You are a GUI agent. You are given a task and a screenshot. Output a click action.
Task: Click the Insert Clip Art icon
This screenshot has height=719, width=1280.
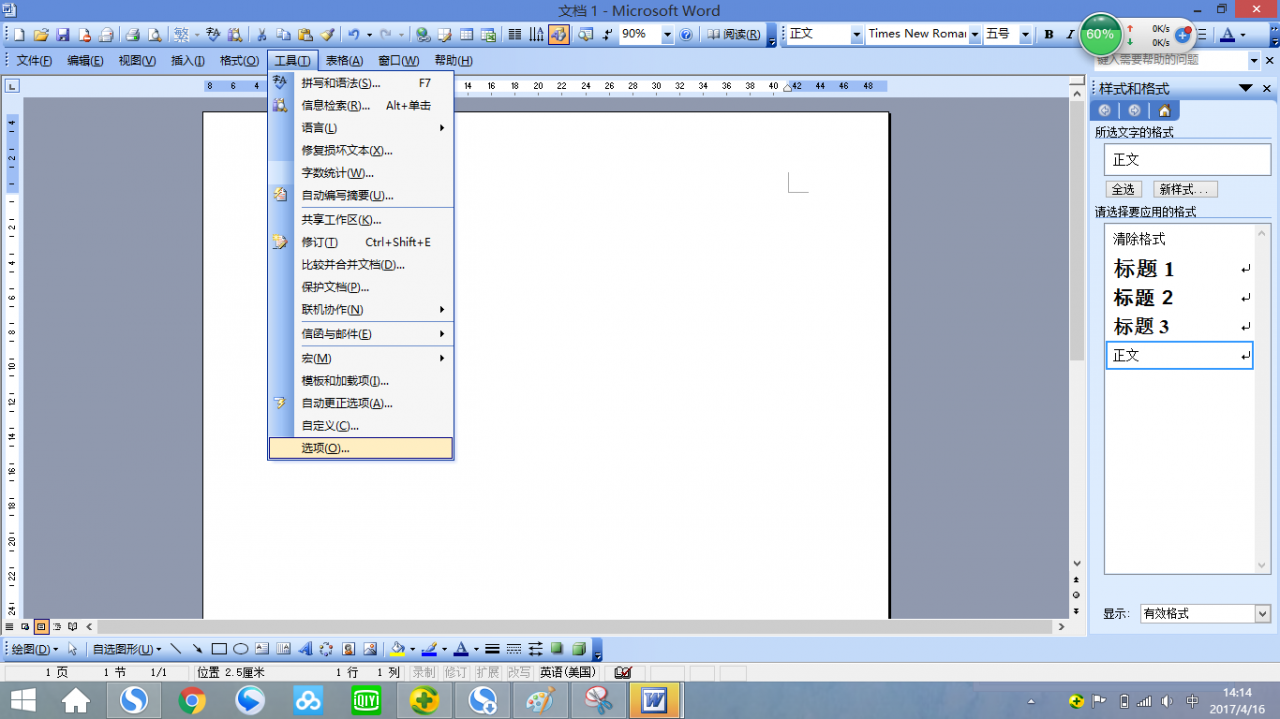348,649
